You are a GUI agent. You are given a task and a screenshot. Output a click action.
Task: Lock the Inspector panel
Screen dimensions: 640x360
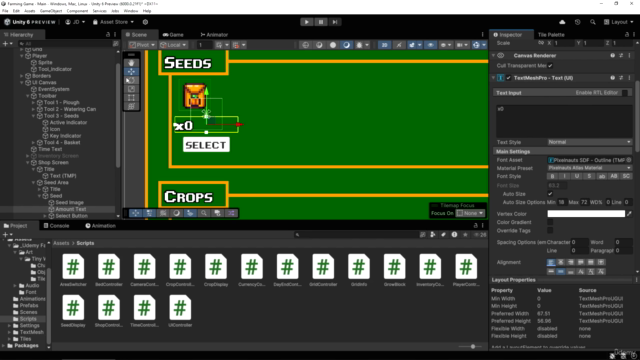tap(627, 35)
